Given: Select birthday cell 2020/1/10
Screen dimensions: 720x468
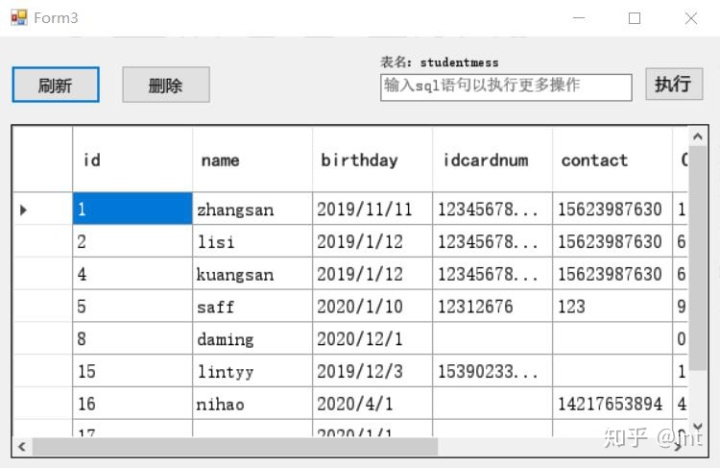Looking at the screenshot, I should (x=372, y=306).
